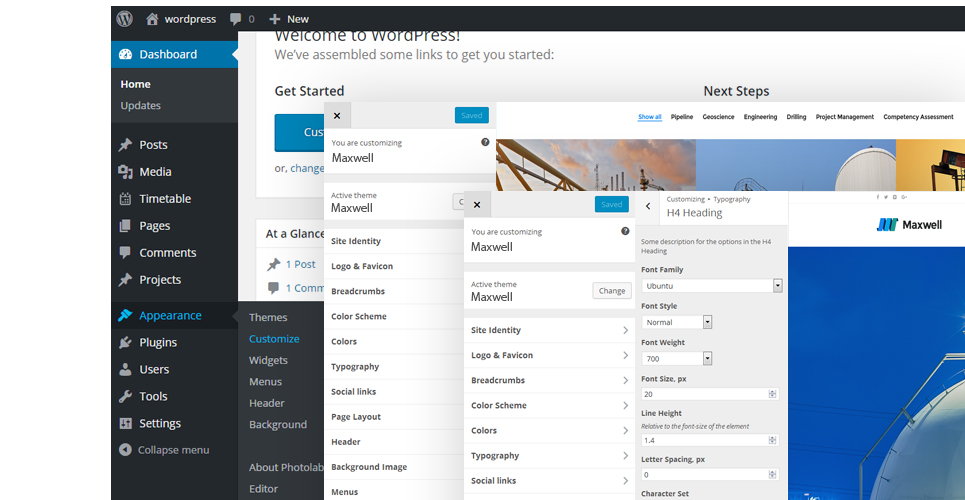Expand Social links in front customizer
The width and height of the screenshot is (965, 500).
tap(549, 480)
